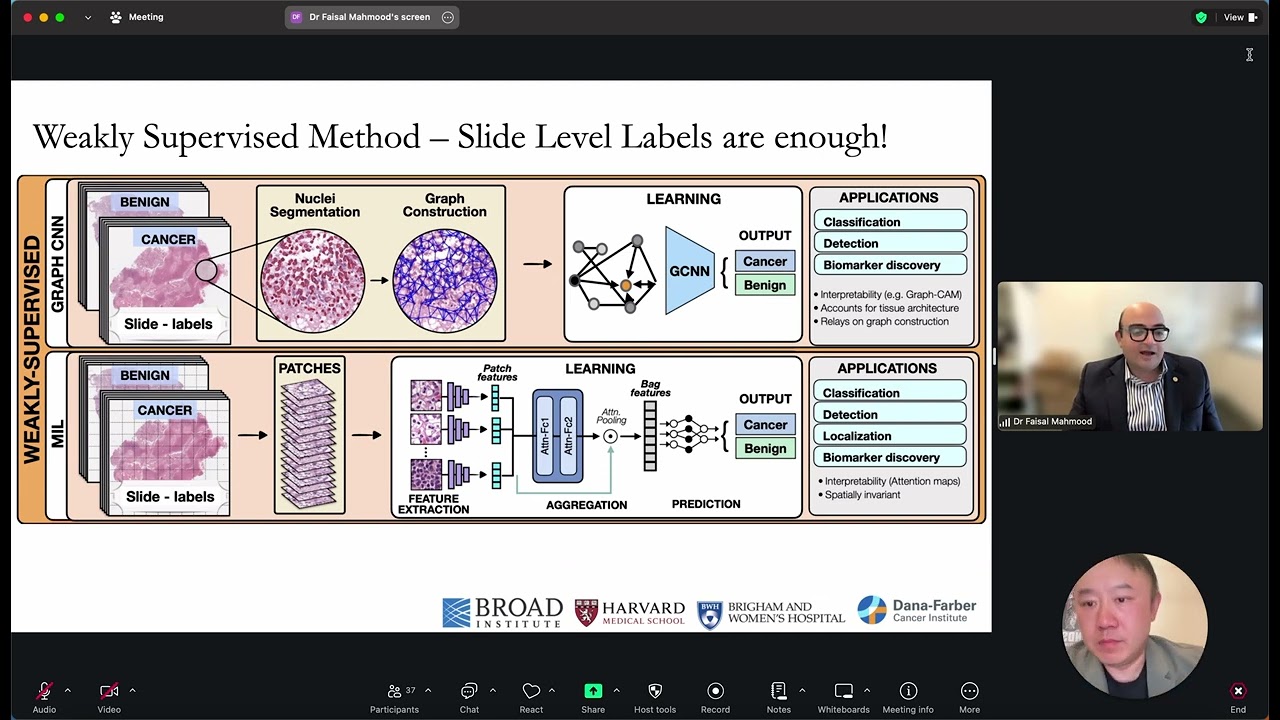The height and width of the screenshot is (720, 1280).
Task: Click the Broad Institute logo on slide
Action: coord(502,612)
